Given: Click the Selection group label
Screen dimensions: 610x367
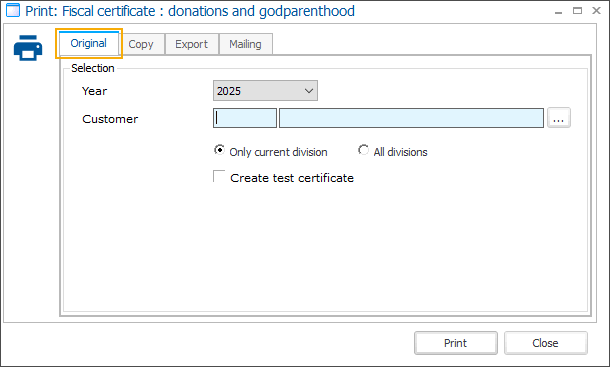Looking at the screenshot, I should tap(93, 68).
